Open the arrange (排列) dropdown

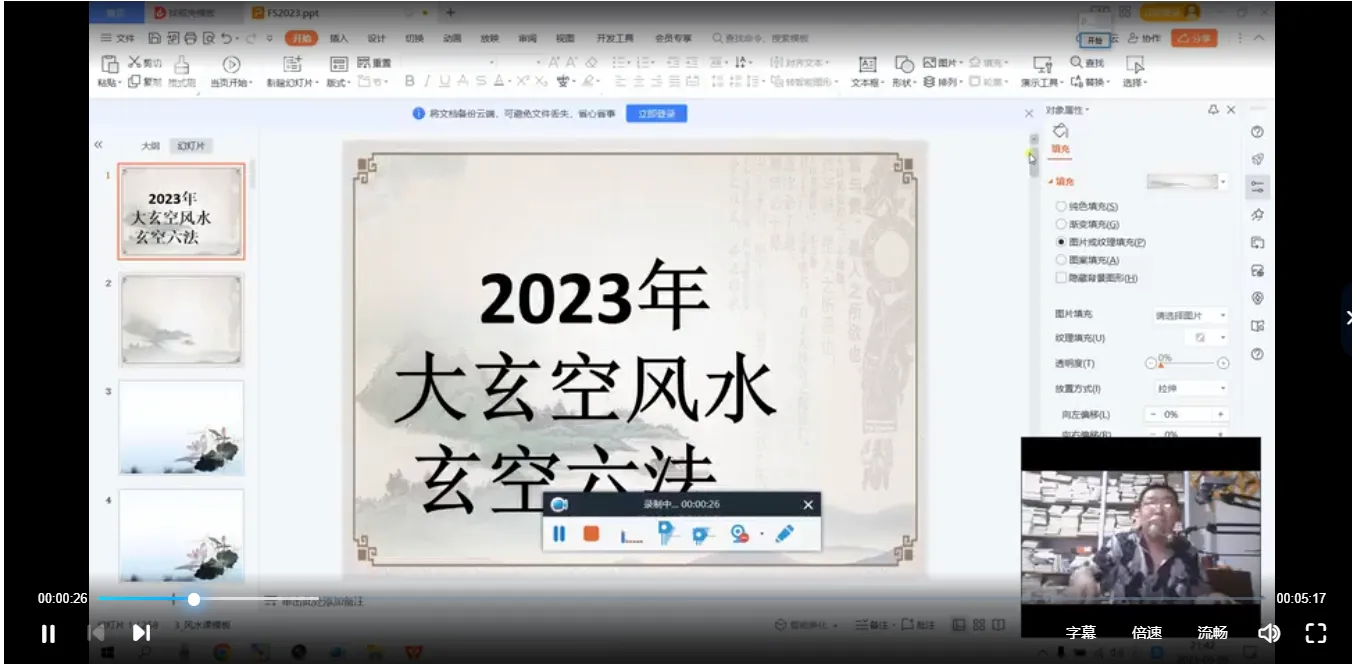point(945,82)
